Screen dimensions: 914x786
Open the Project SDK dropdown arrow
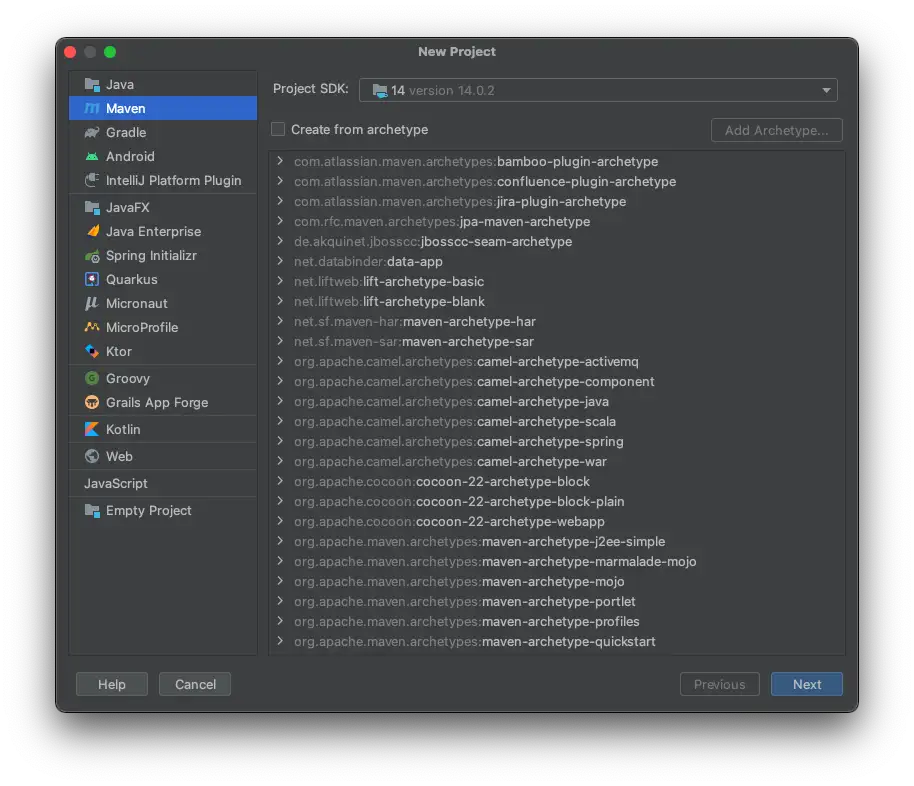[826, 90]
